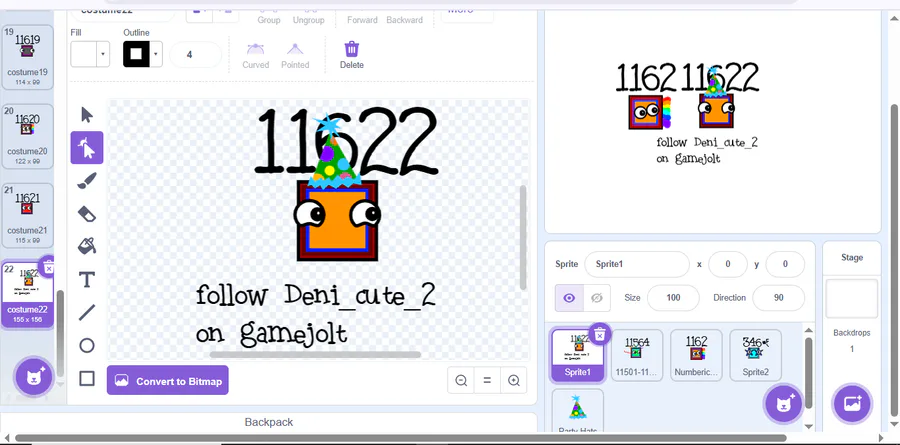Select costume22 thumbnail
The width and height of the screenshot is (900, 445).
point(28,295)
